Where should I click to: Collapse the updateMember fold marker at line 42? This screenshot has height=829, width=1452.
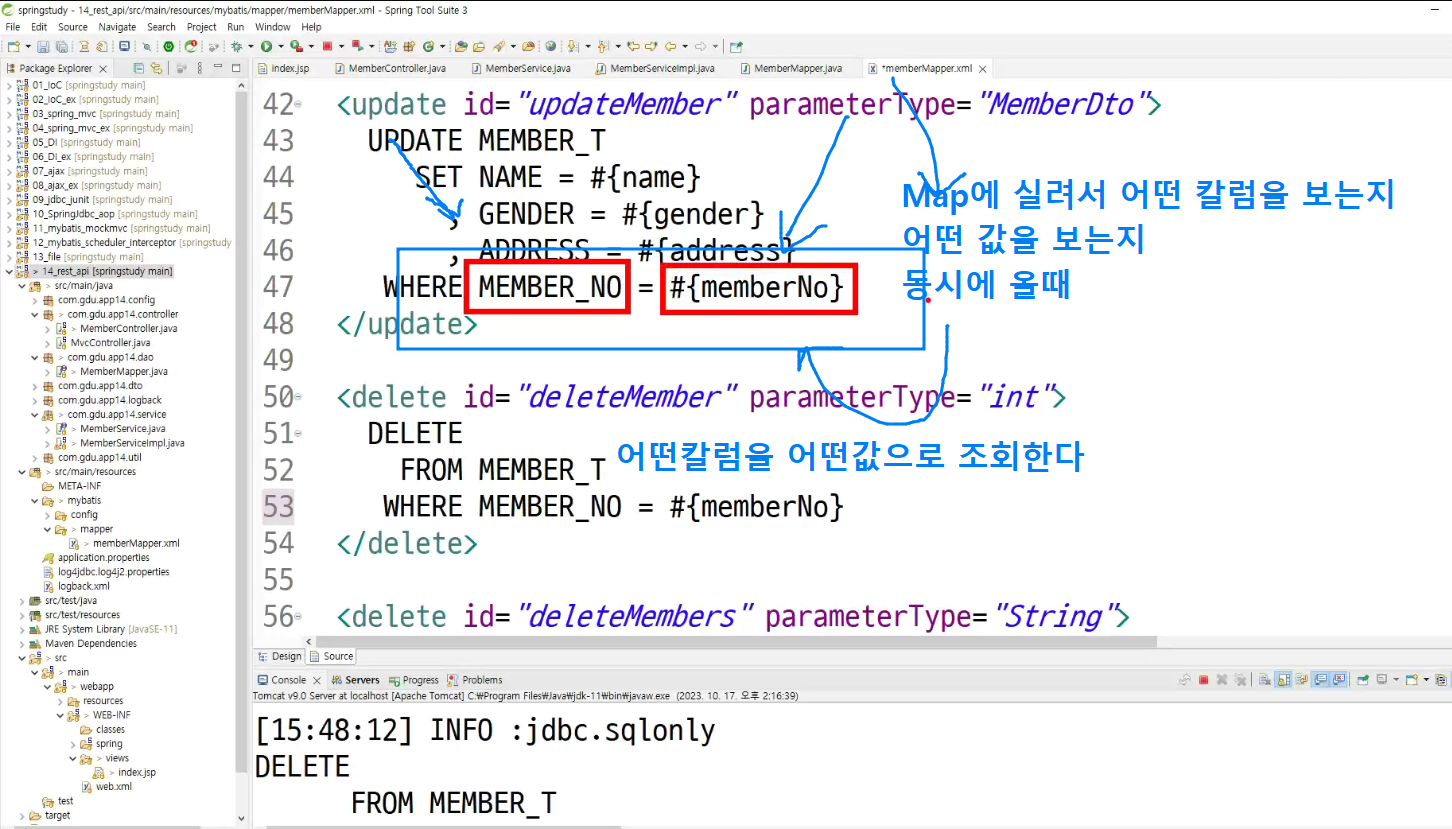tap(299, 105)
